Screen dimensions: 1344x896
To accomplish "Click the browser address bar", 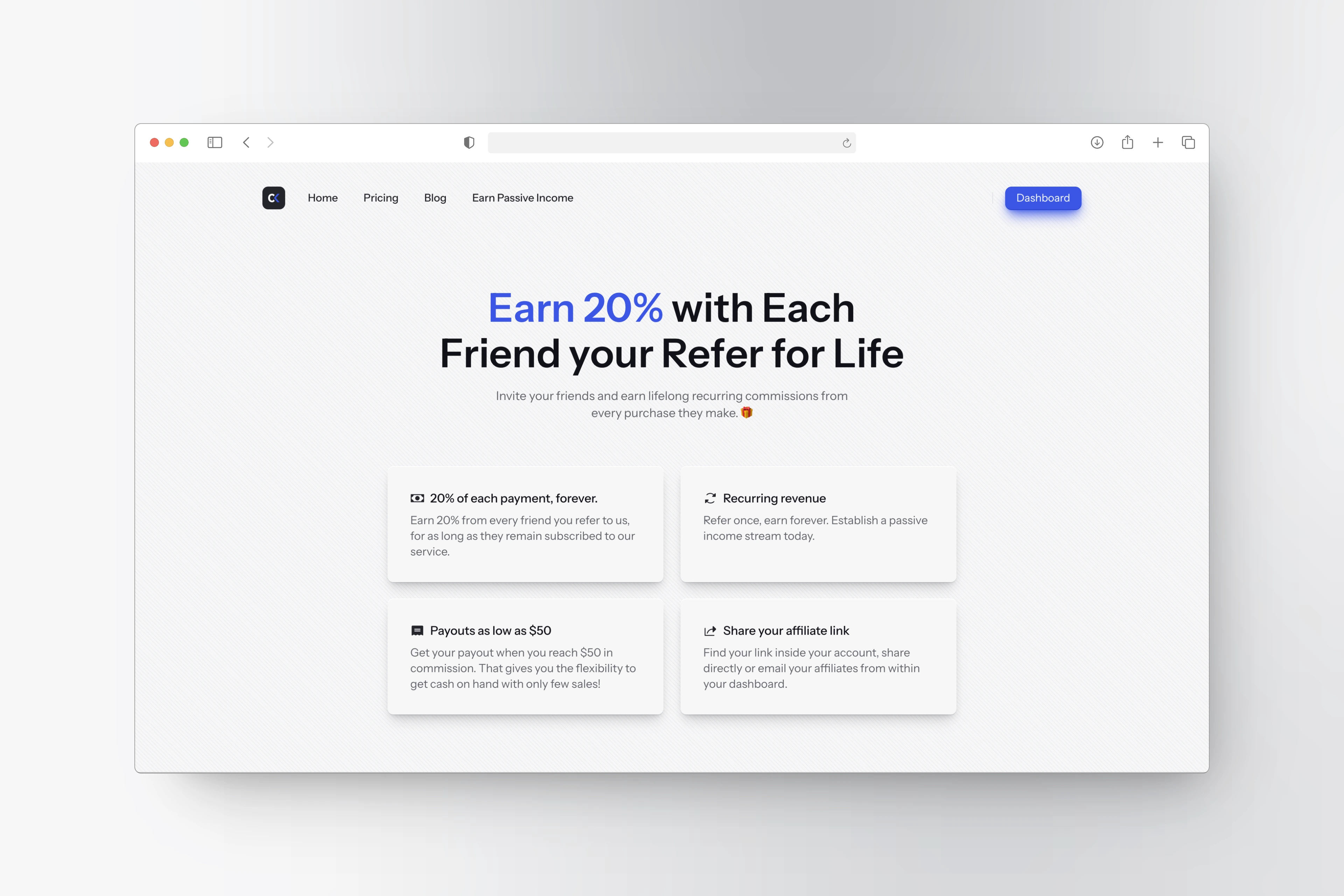I will pyautogui.click(x=672, y=142).
